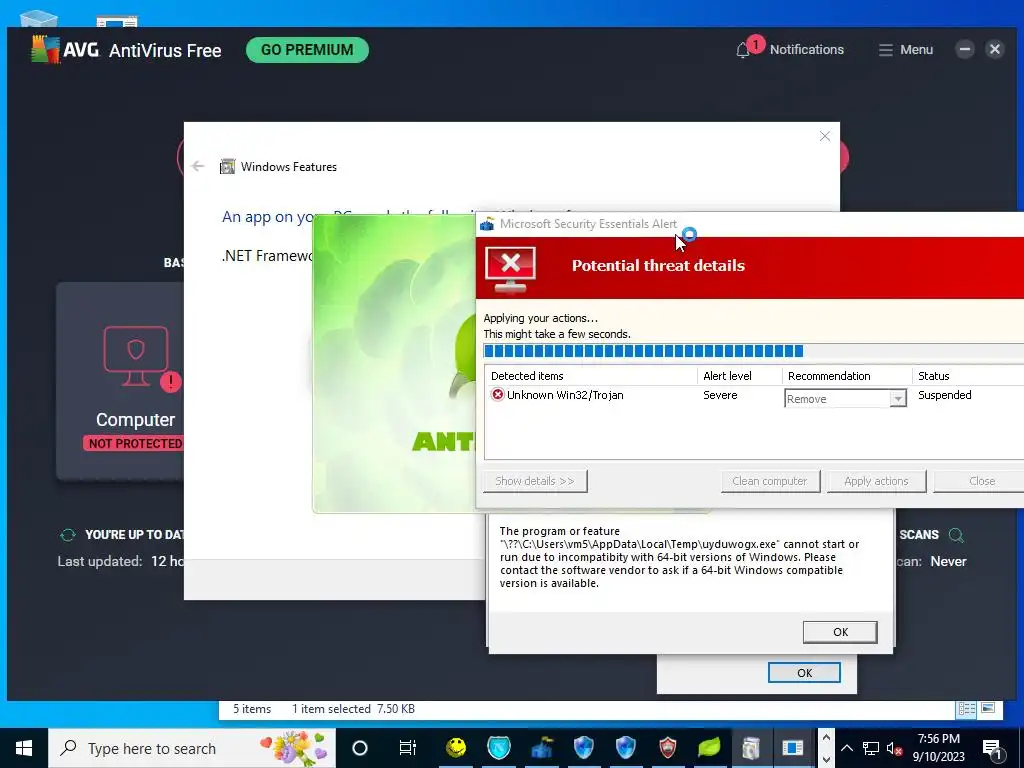
Task: Click the Close button in alert
Action: [x=979, y=481]
